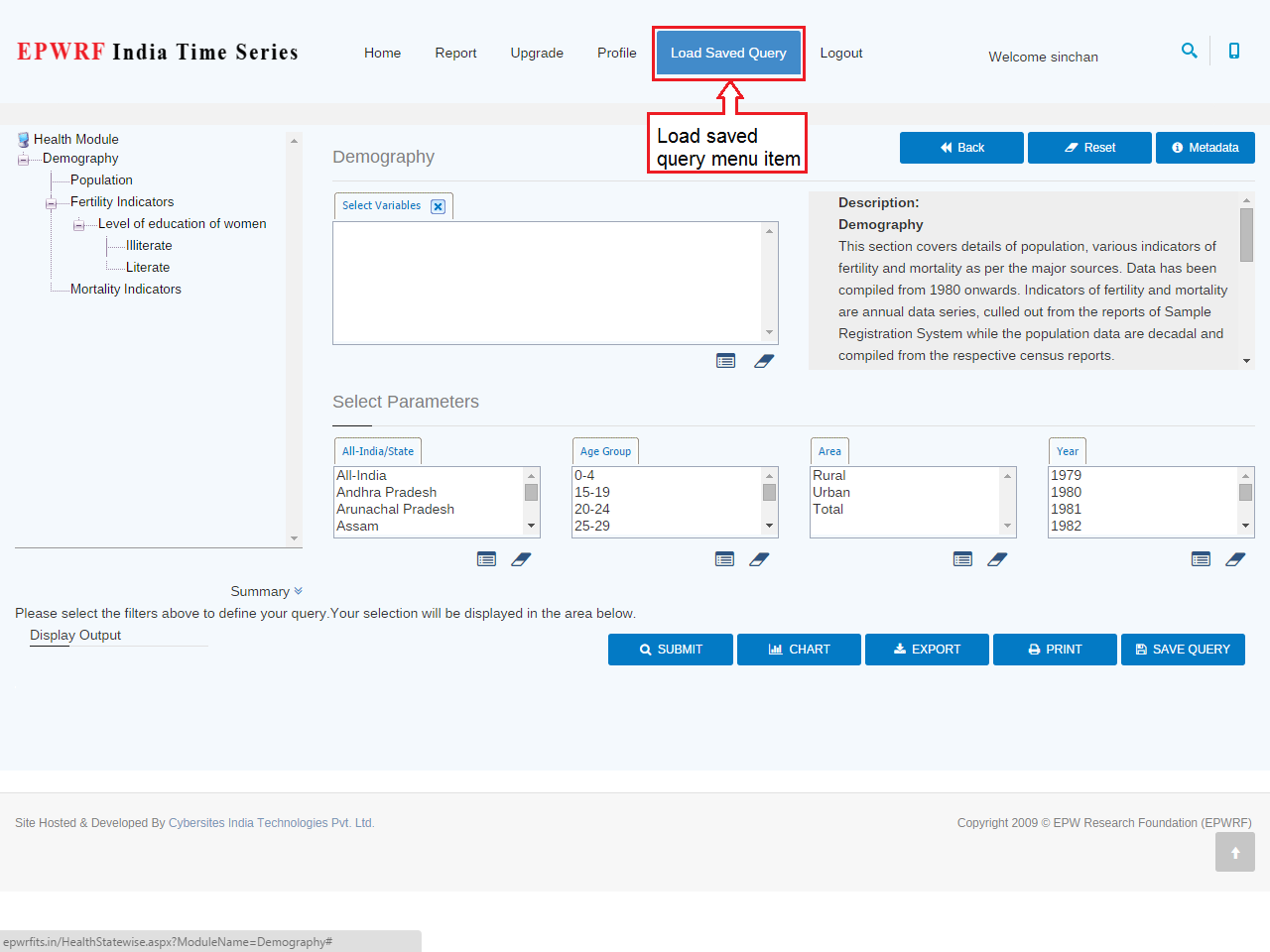This screenshot has height=952, width=1270.
Task: Click the search magnifier icon in header
Action: (1189, 51)
